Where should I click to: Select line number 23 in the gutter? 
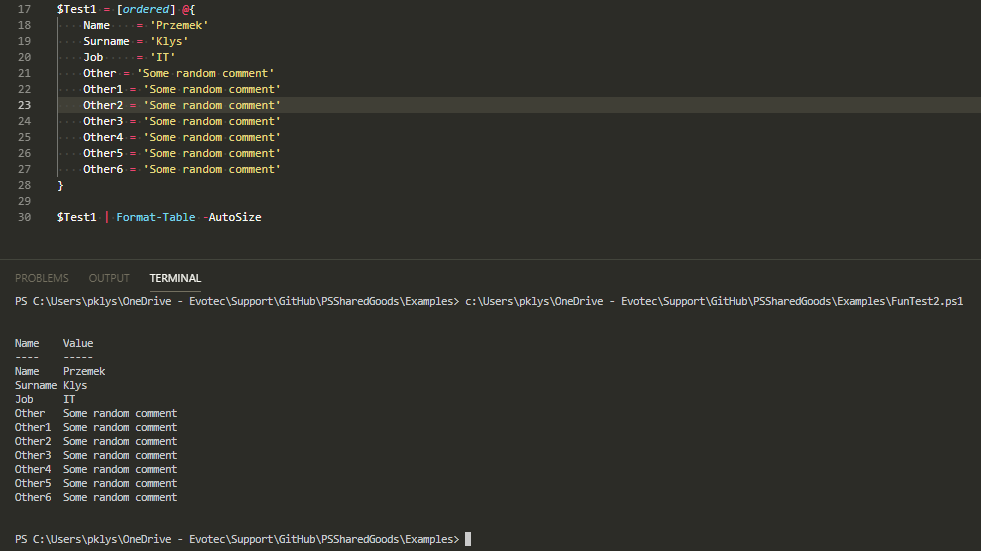pyautogui.click(x=24, y=105)
